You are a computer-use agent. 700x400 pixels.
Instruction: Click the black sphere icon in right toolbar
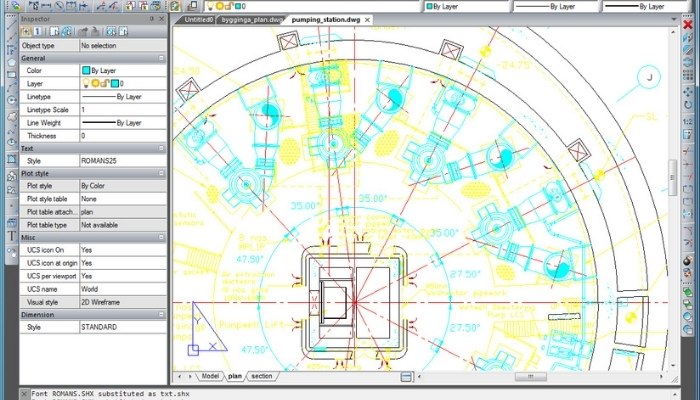[x=688, y=260]
